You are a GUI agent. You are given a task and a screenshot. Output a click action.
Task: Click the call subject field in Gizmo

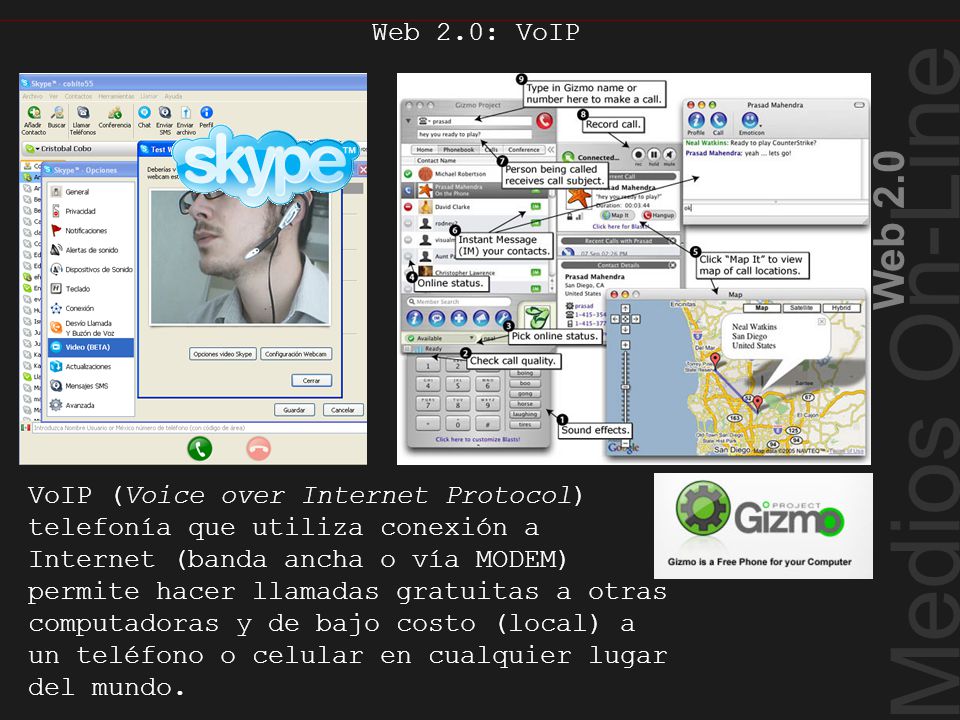coord(474,134)
